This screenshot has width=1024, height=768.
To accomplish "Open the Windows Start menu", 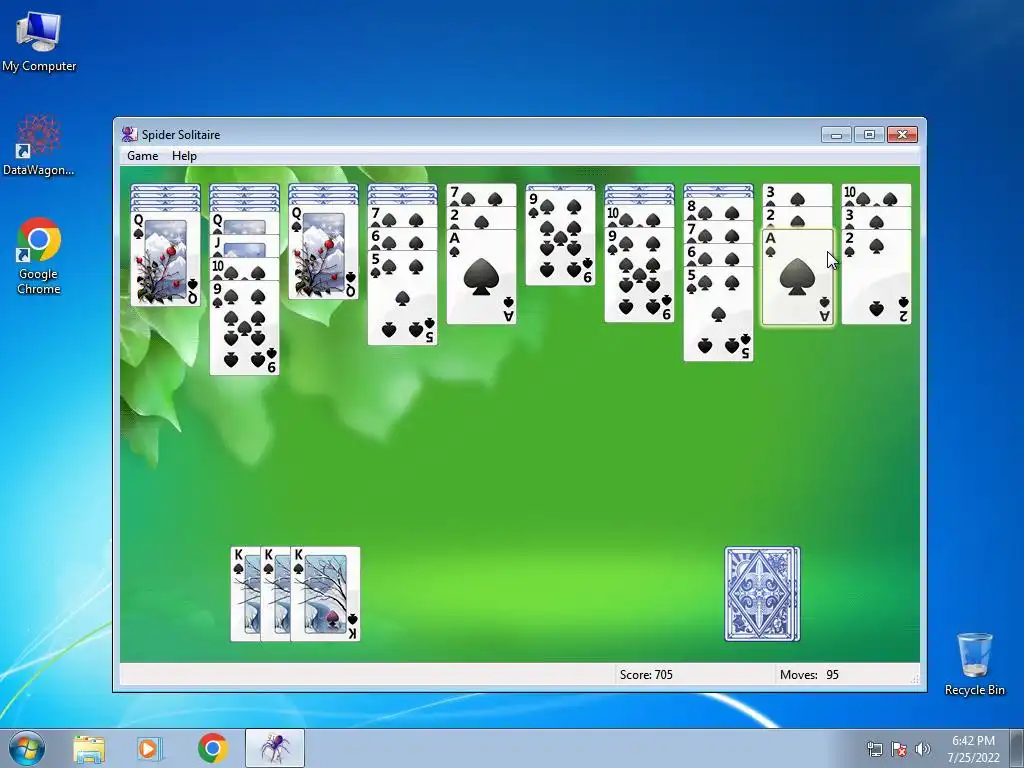I will (x=27, y=748).
